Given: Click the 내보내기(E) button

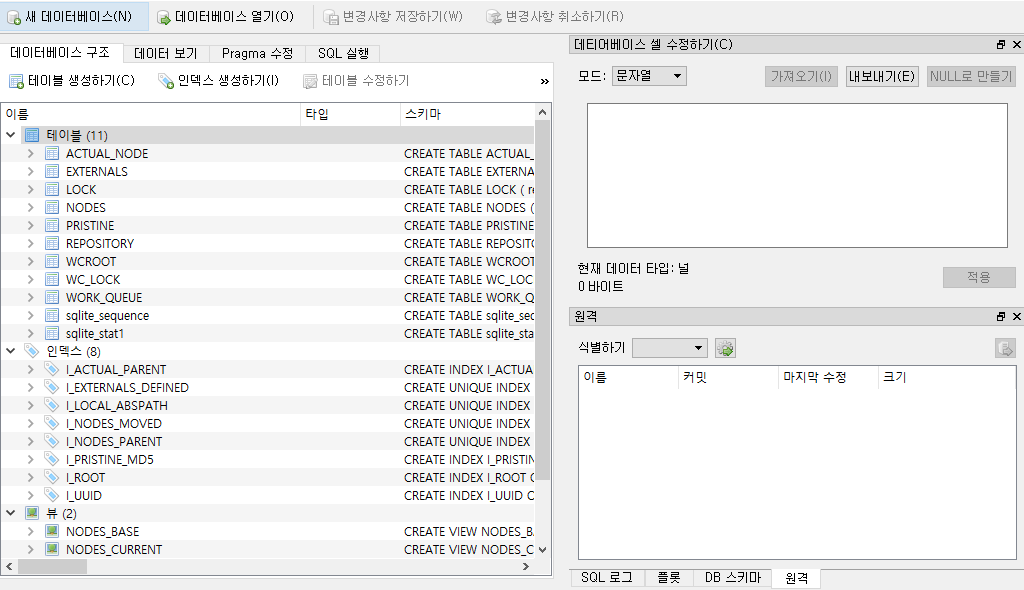Looking at the screenshot, I should point(882,76).
